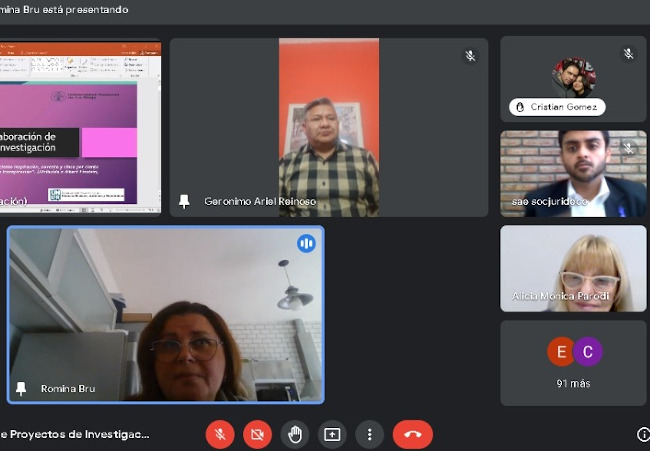Open the "91 más" participants tile
This screenshot has height=451, width=650.
click(x=573, y=362)
